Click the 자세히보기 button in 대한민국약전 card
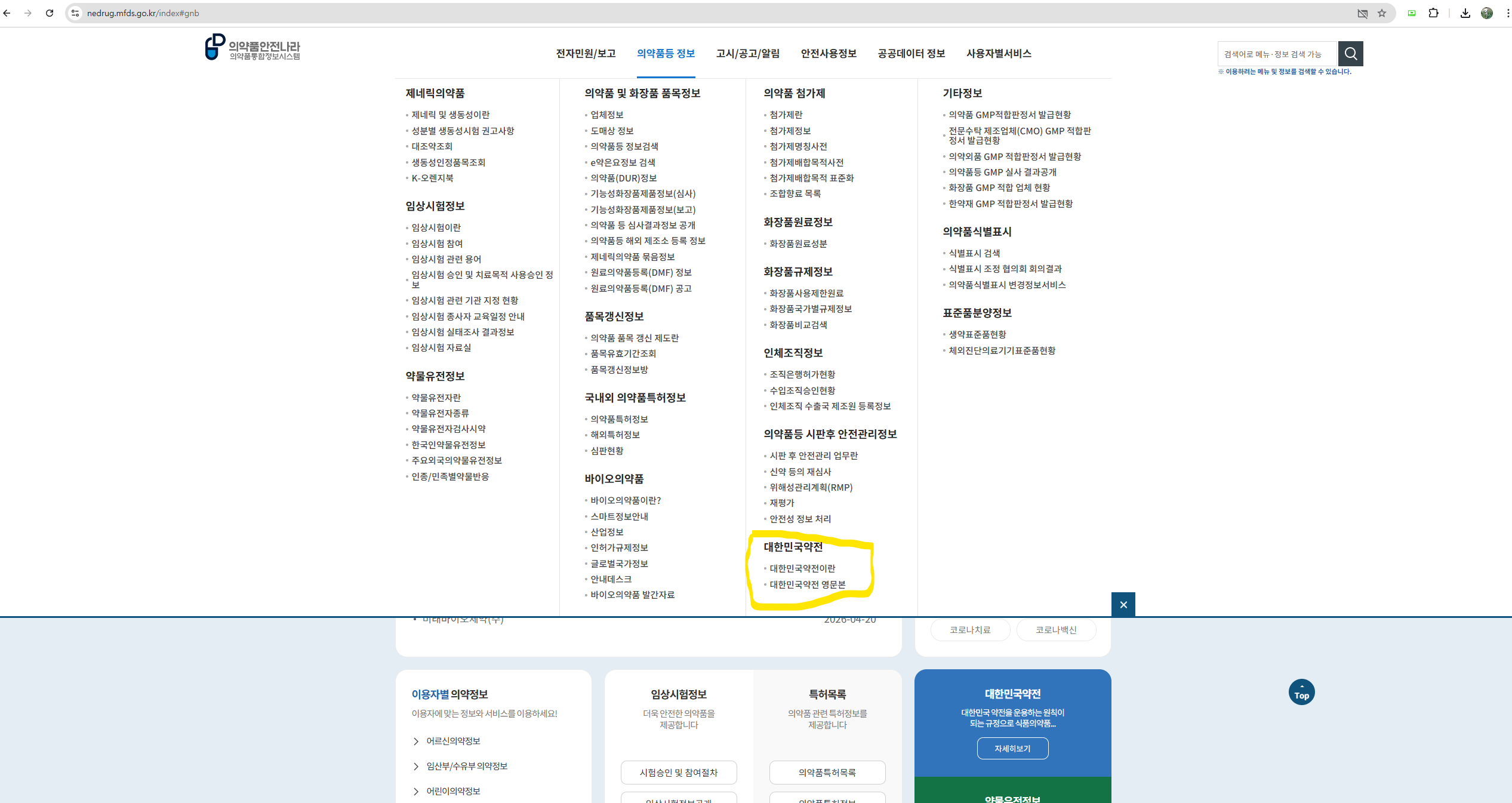This screenshot has width=1512, height=803. coord(1012,749)
